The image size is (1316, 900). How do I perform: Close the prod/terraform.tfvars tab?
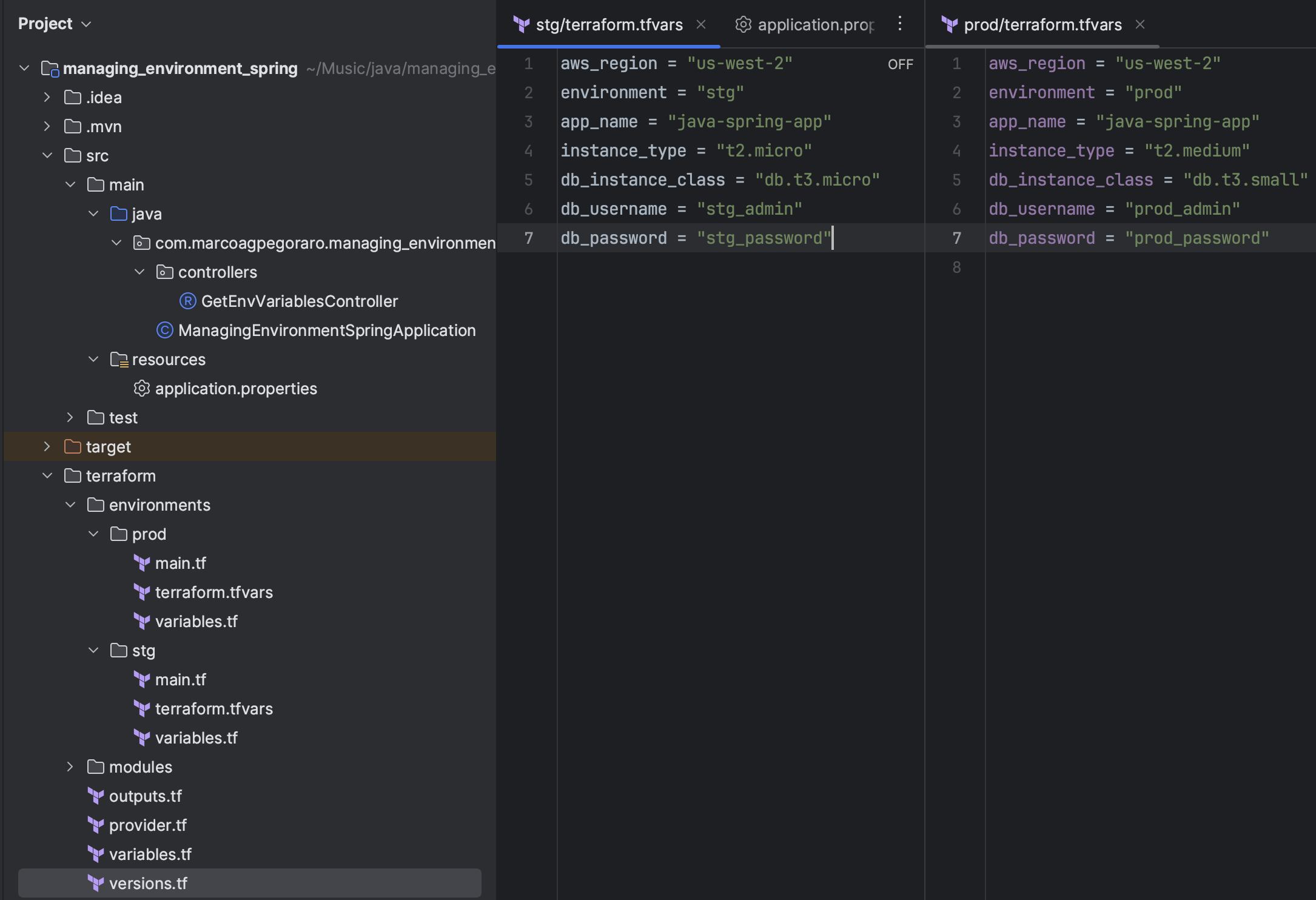1140,24
